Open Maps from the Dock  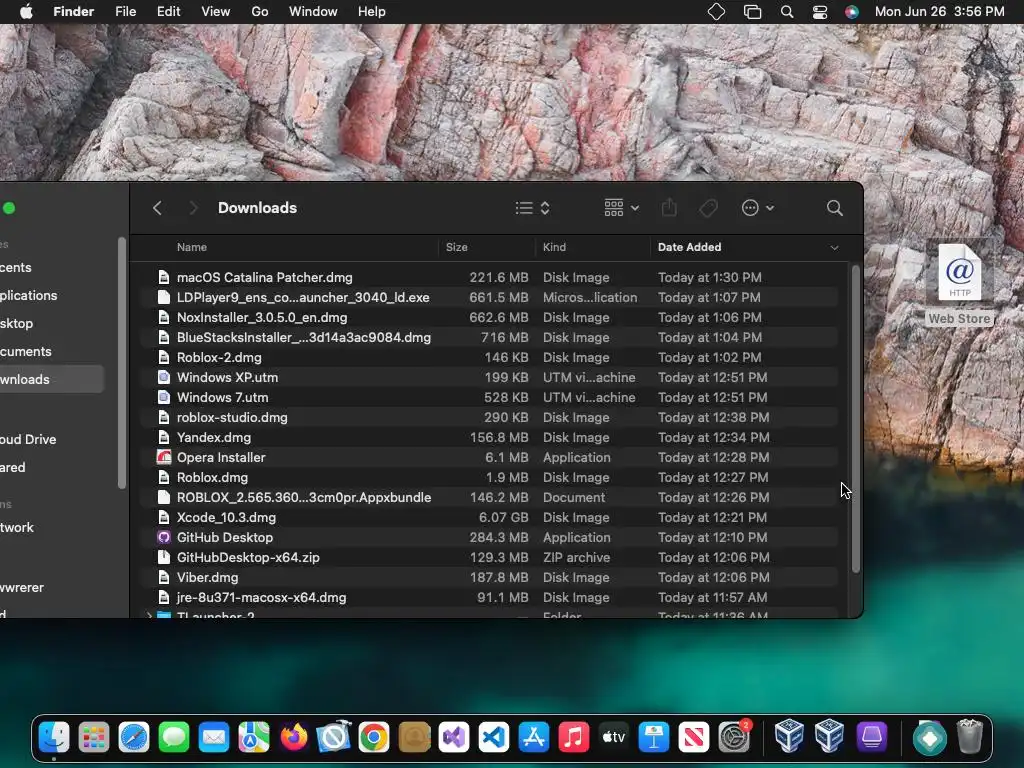(254, 737)
